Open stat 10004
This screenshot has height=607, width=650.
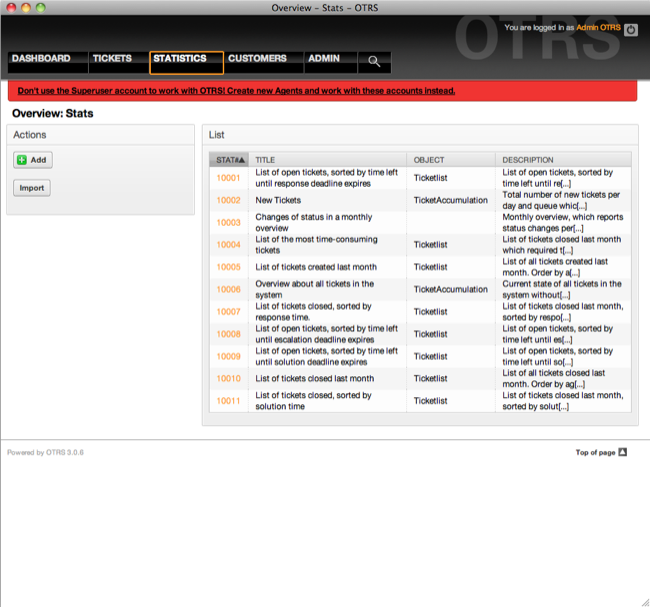tap(228, 245)
